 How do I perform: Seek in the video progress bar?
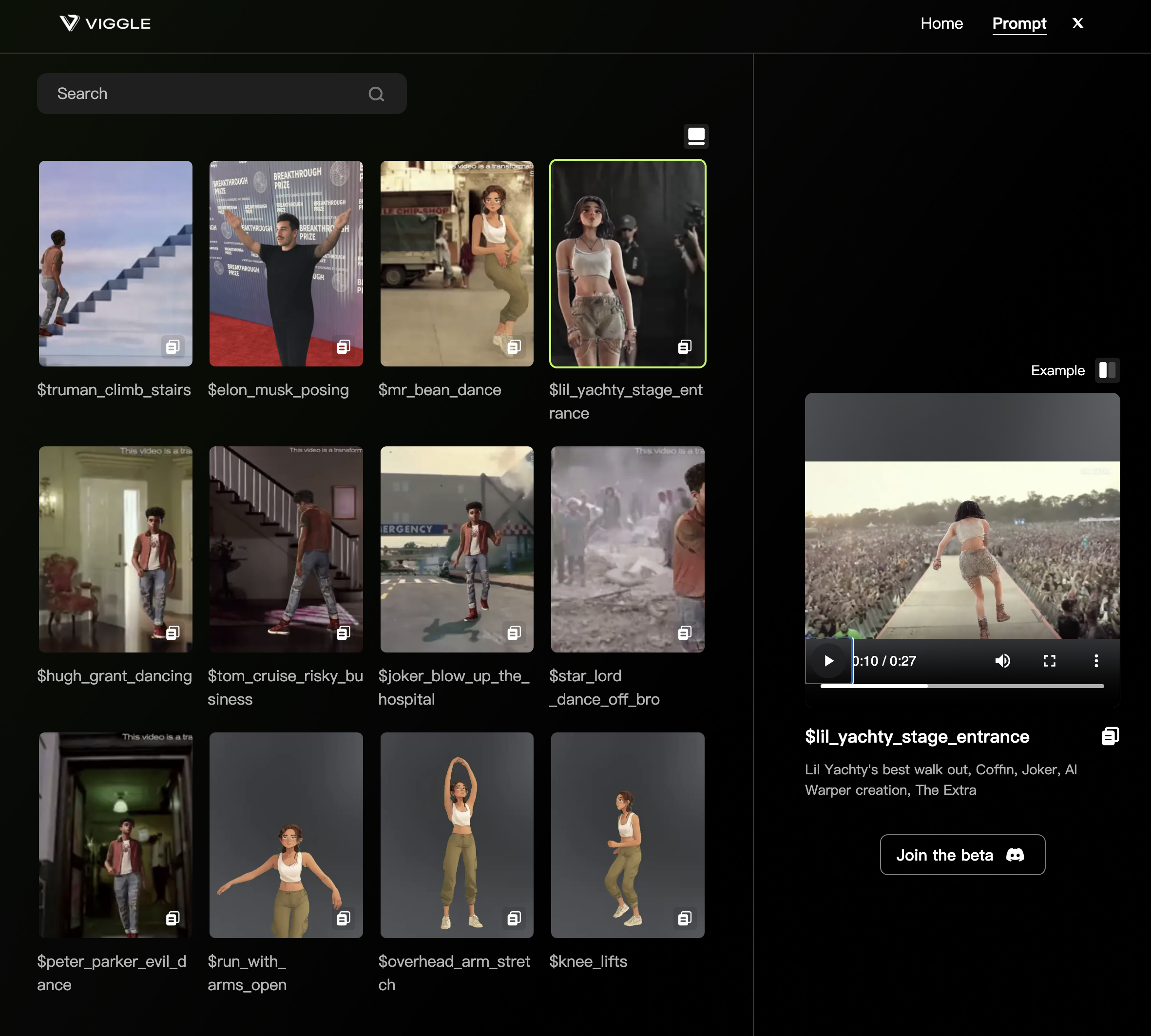point(962,687)
